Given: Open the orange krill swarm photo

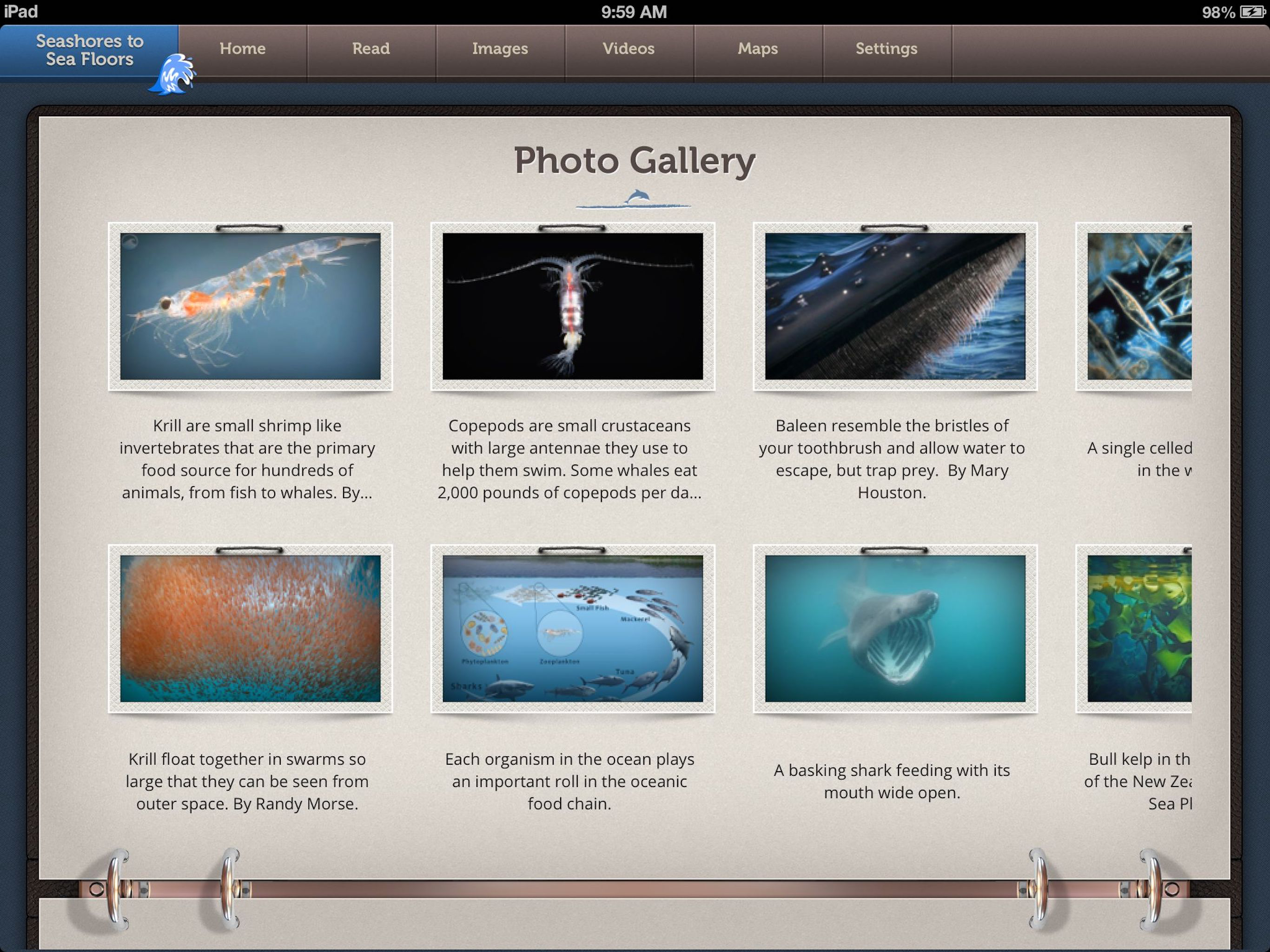Looking at the screenshot, I should click(250, 628).
